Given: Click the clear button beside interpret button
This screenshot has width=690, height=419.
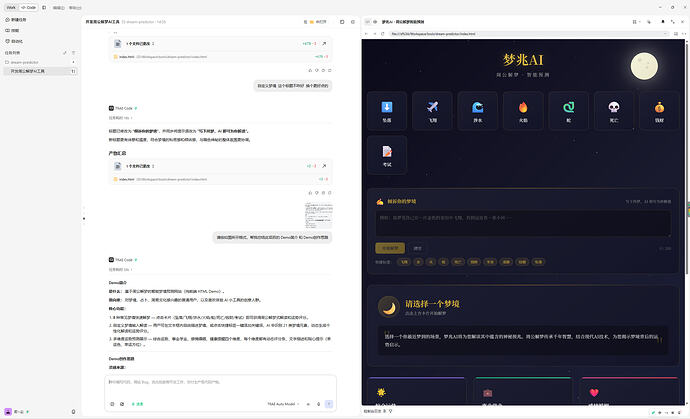Looking at the screenshot, I should [x=418, y=248].
